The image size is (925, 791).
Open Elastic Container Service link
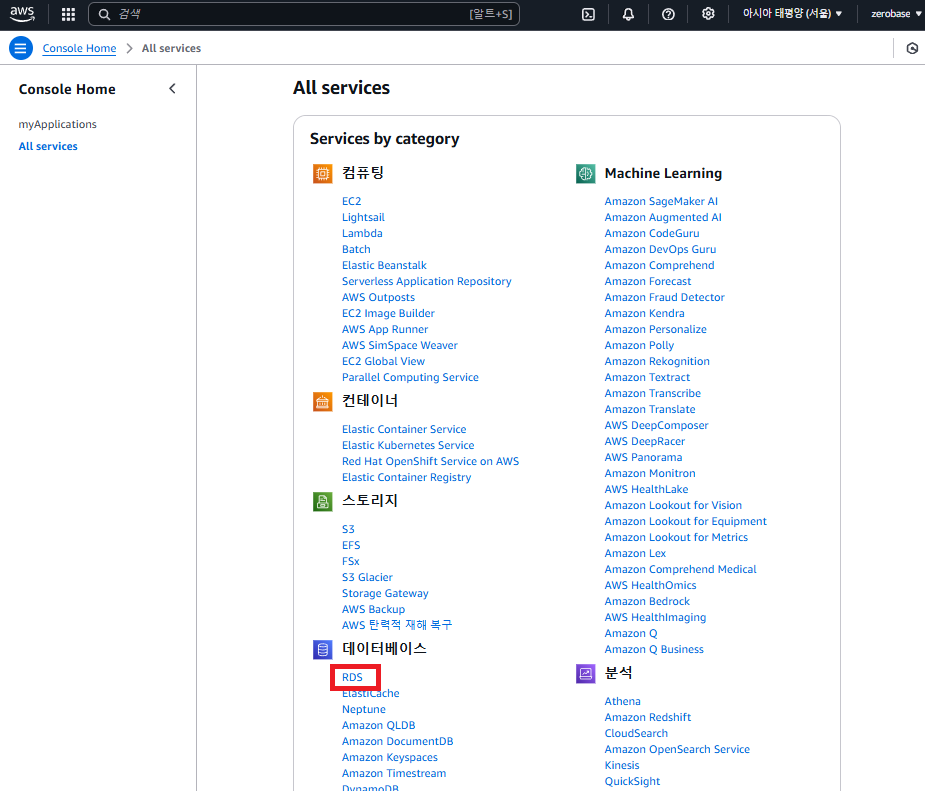click(x=404, y=429)
